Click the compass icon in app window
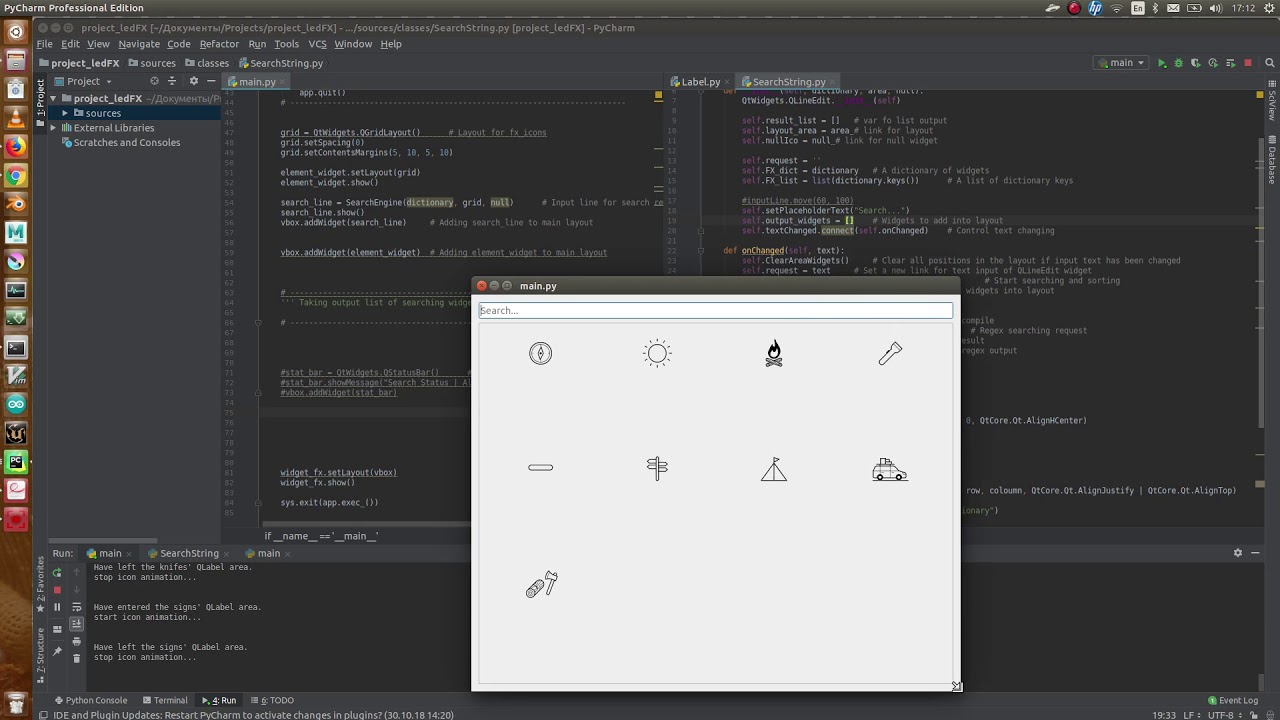Viewport: 1280px width, 720px height. pyautogui.click(x=540, y=353)
